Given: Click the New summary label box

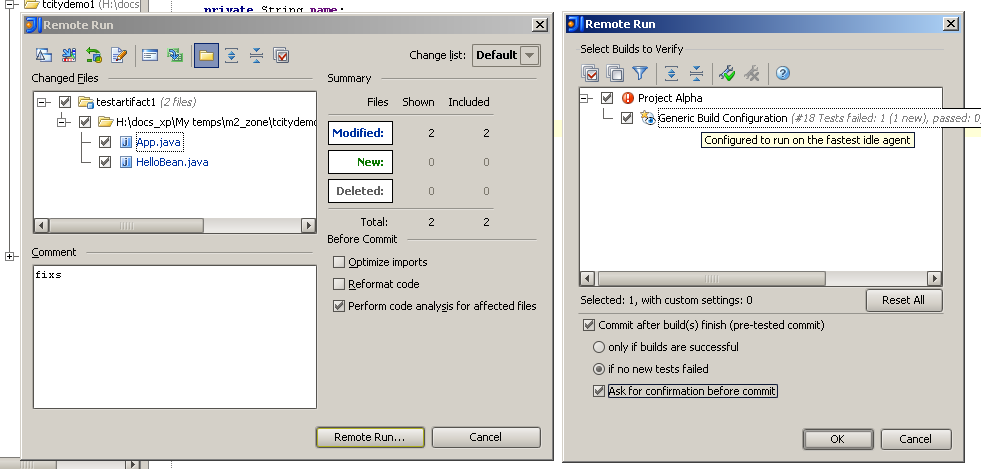Looking at the screenshot, I should [360, 162].
